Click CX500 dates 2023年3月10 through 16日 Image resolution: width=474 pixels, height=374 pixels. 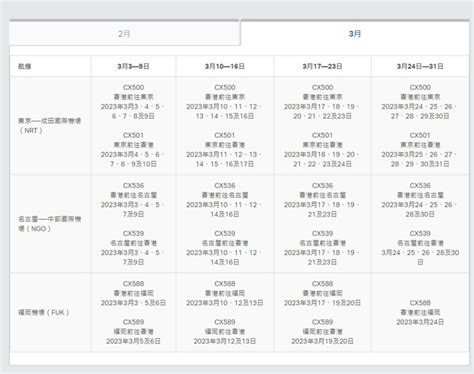coord(224,111)
